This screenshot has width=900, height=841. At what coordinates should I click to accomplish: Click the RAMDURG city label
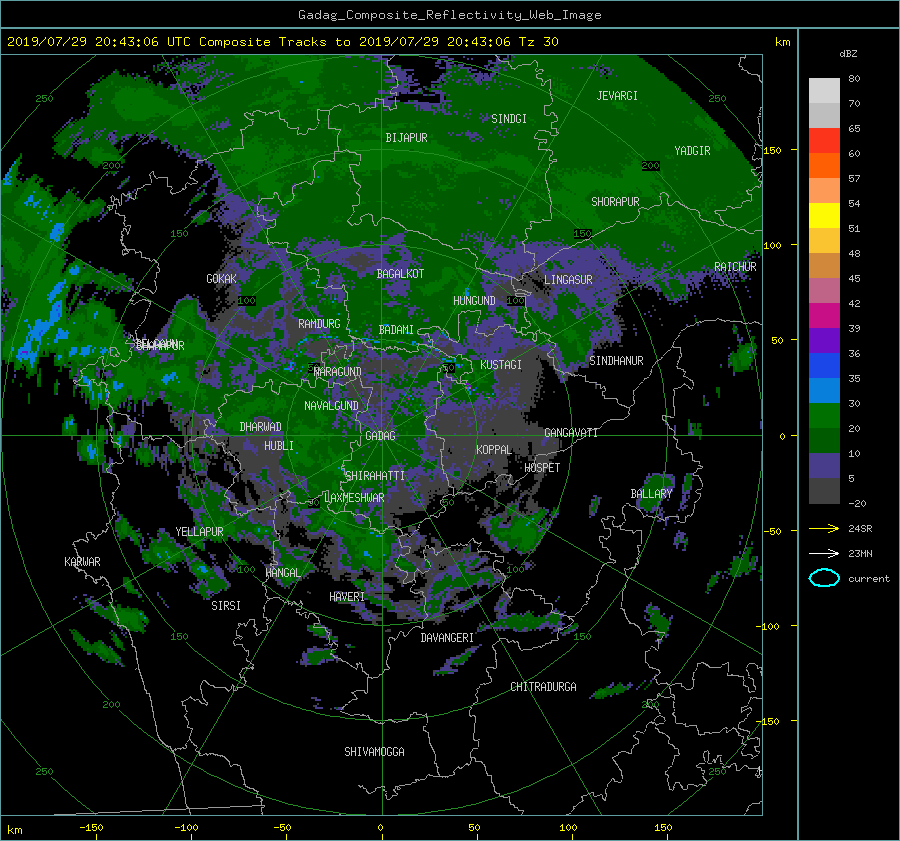(x=319, y=324)
